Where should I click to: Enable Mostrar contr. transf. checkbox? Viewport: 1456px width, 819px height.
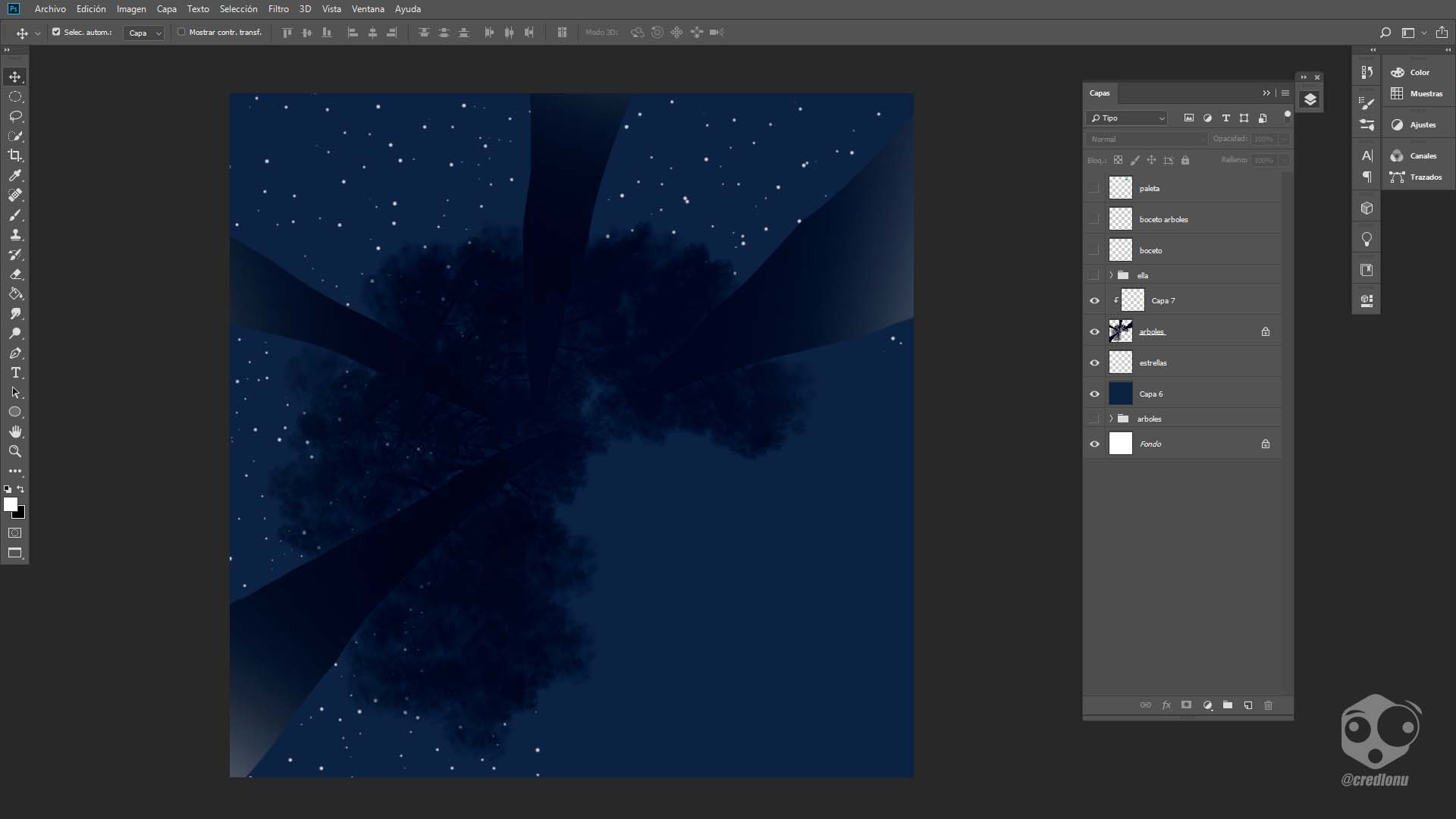(x=181, y=32)
